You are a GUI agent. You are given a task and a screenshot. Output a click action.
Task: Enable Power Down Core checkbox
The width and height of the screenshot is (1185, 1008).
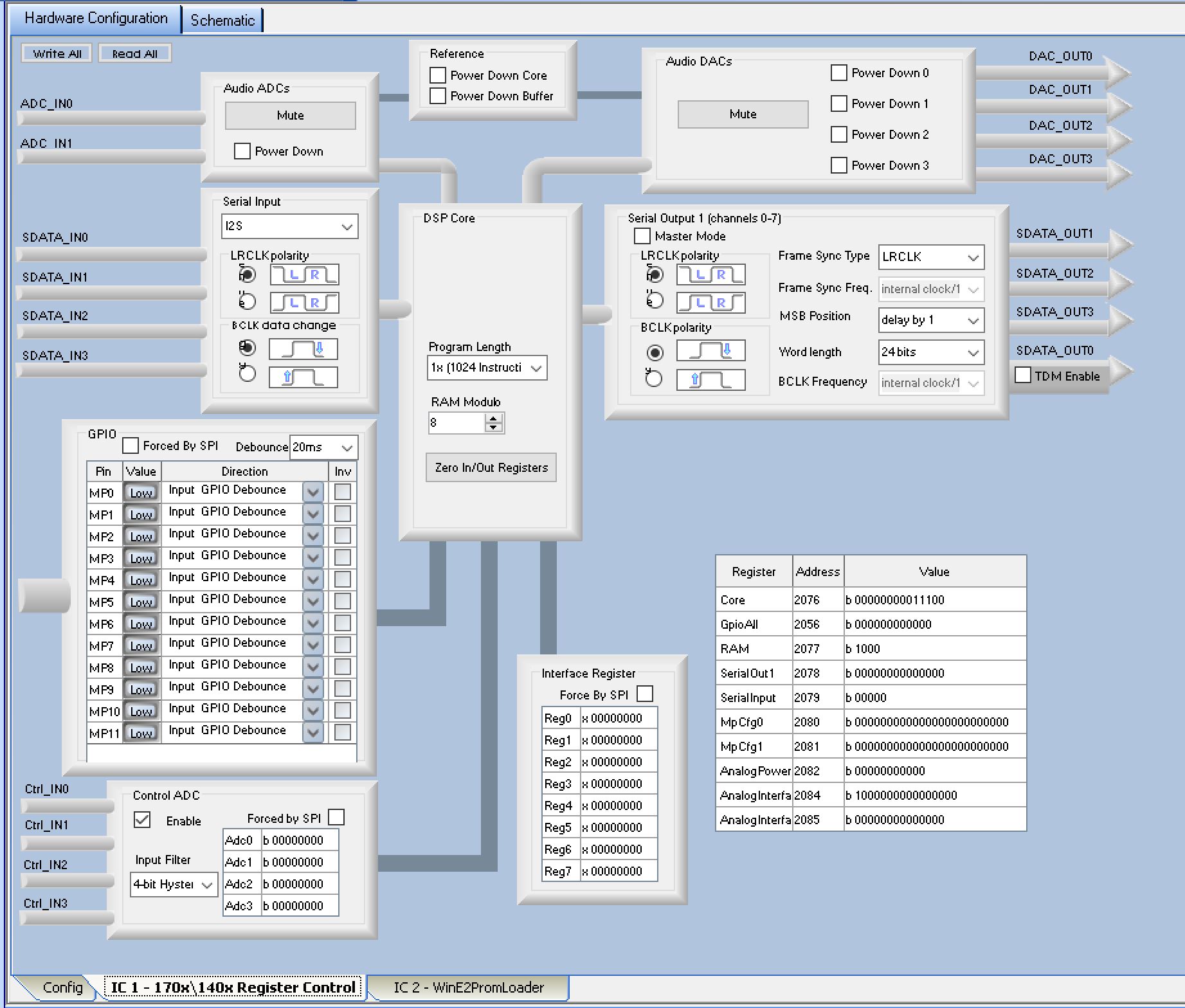point(438,75)
